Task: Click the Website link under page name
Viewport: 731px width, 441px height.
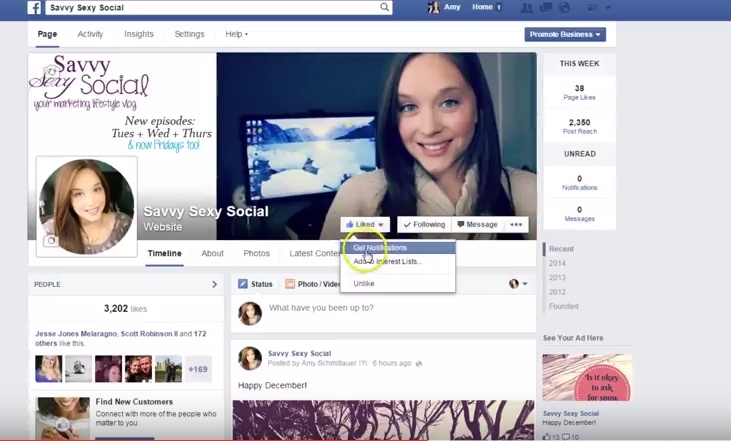Action: point(162,227)
